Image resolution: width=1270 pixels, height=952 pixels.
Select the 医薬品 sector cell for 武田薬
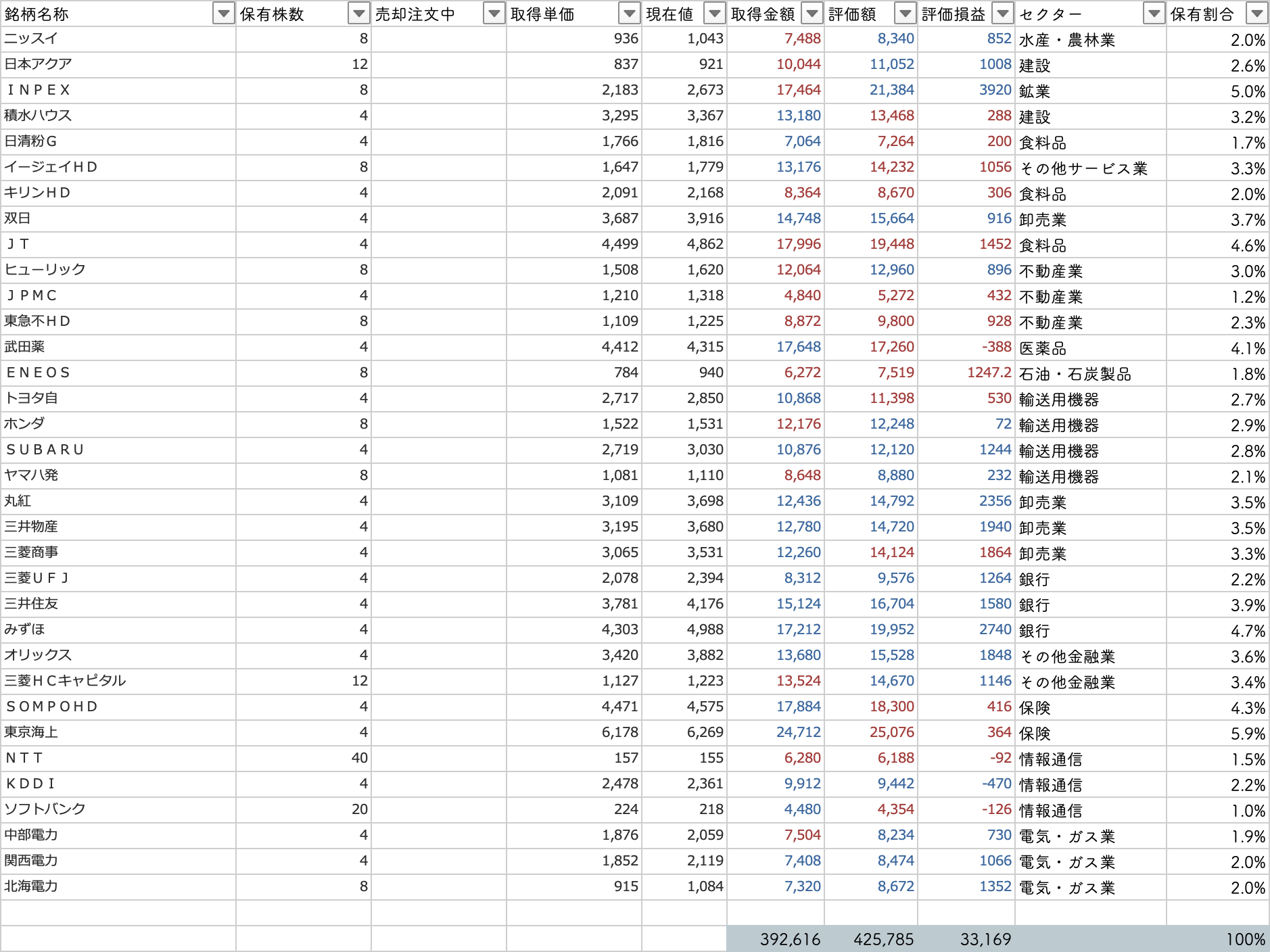click(x=1090, y=348)
